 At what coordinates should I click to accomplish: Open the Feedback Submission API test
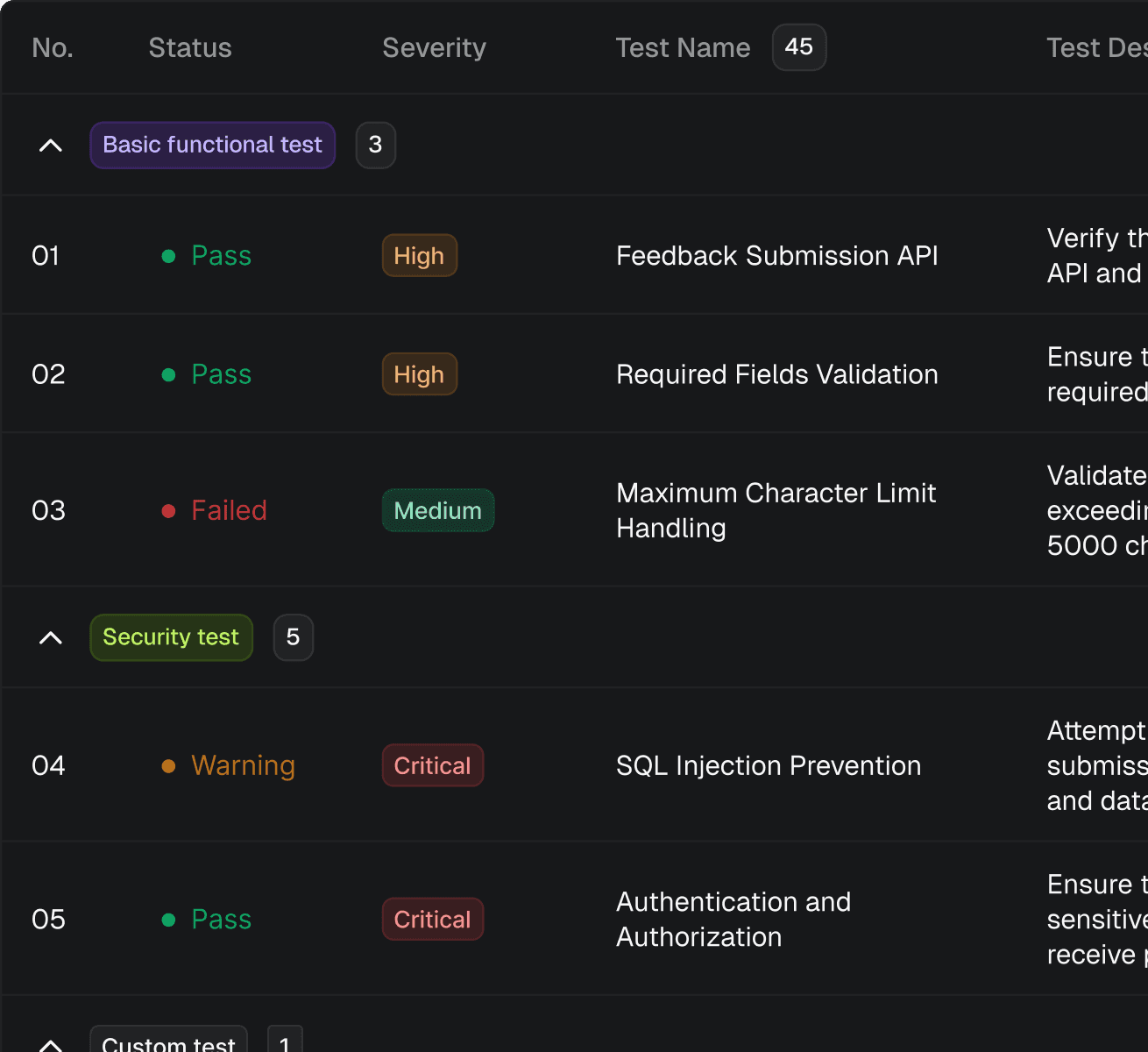[x=776, y=256]
